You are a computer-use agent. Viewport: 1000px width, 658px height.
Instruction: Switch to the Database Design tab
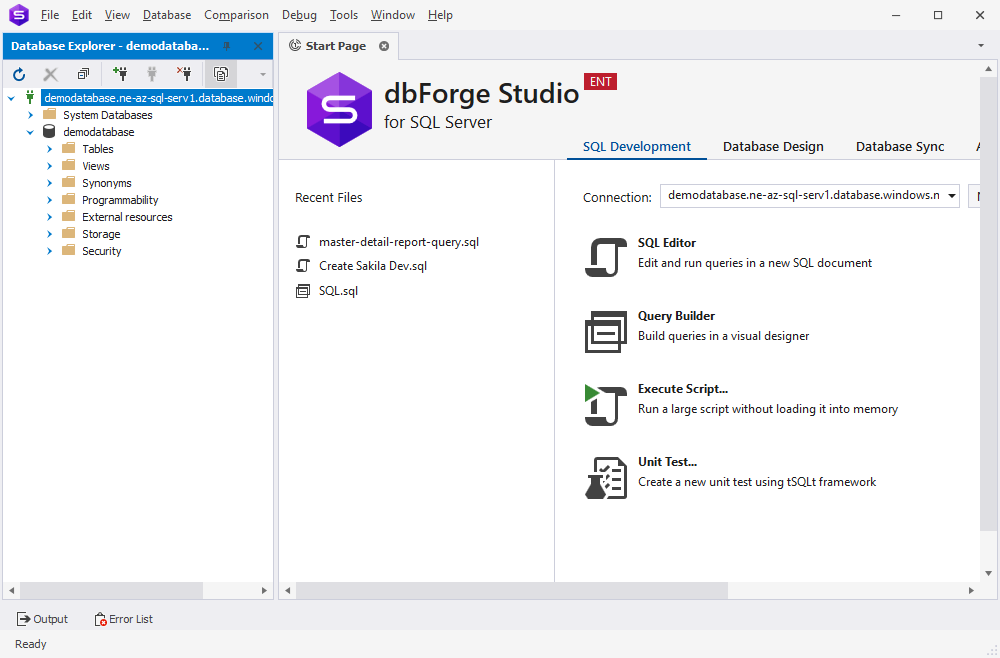coord(773,147)
